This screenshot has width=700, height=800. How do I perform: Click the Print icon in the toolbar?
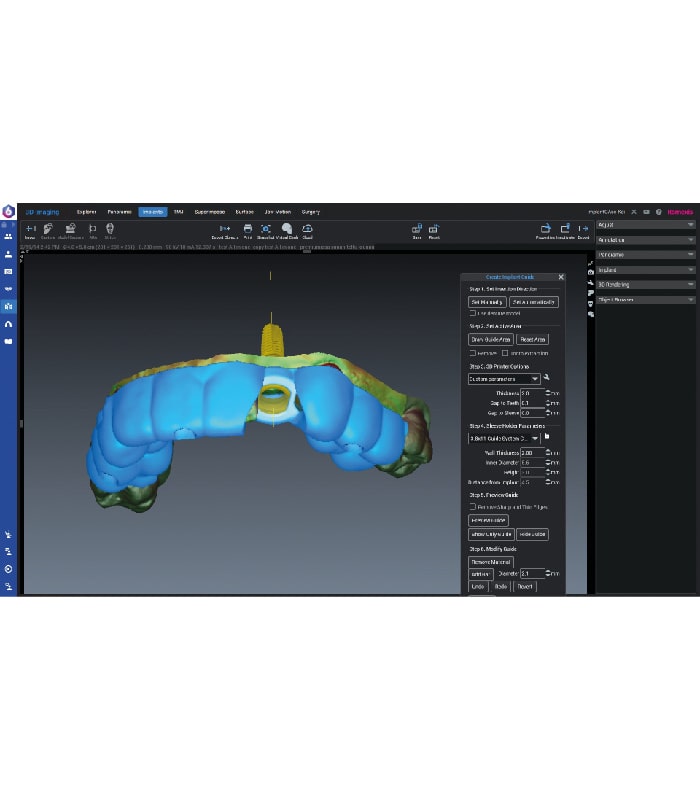point(247,229)
